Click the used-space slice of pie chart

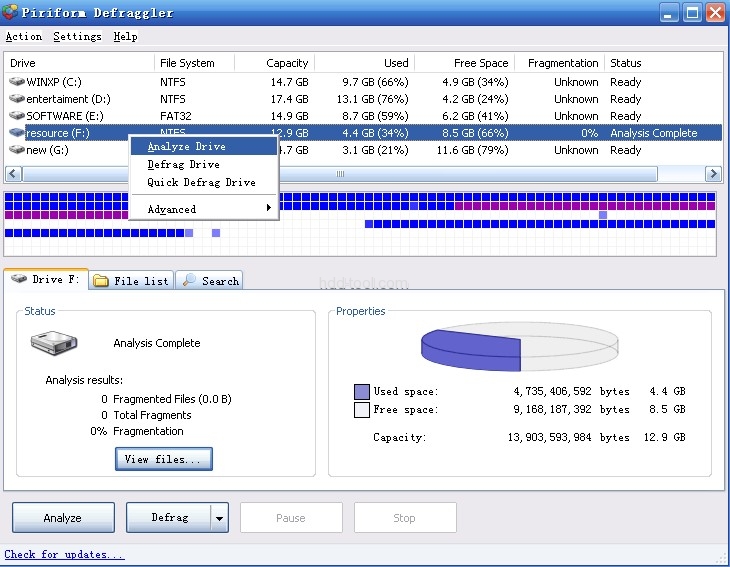(x=470, y=351)
